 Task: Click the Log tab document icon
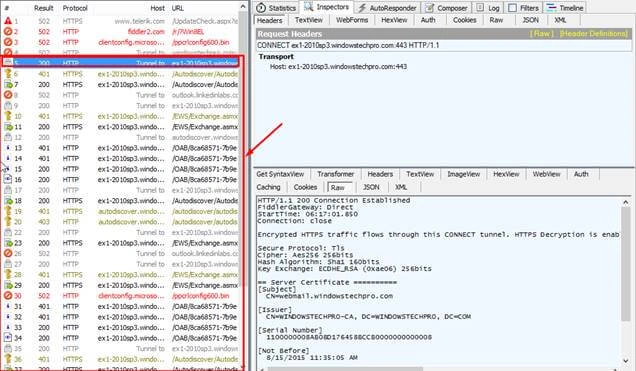[480, 7]
